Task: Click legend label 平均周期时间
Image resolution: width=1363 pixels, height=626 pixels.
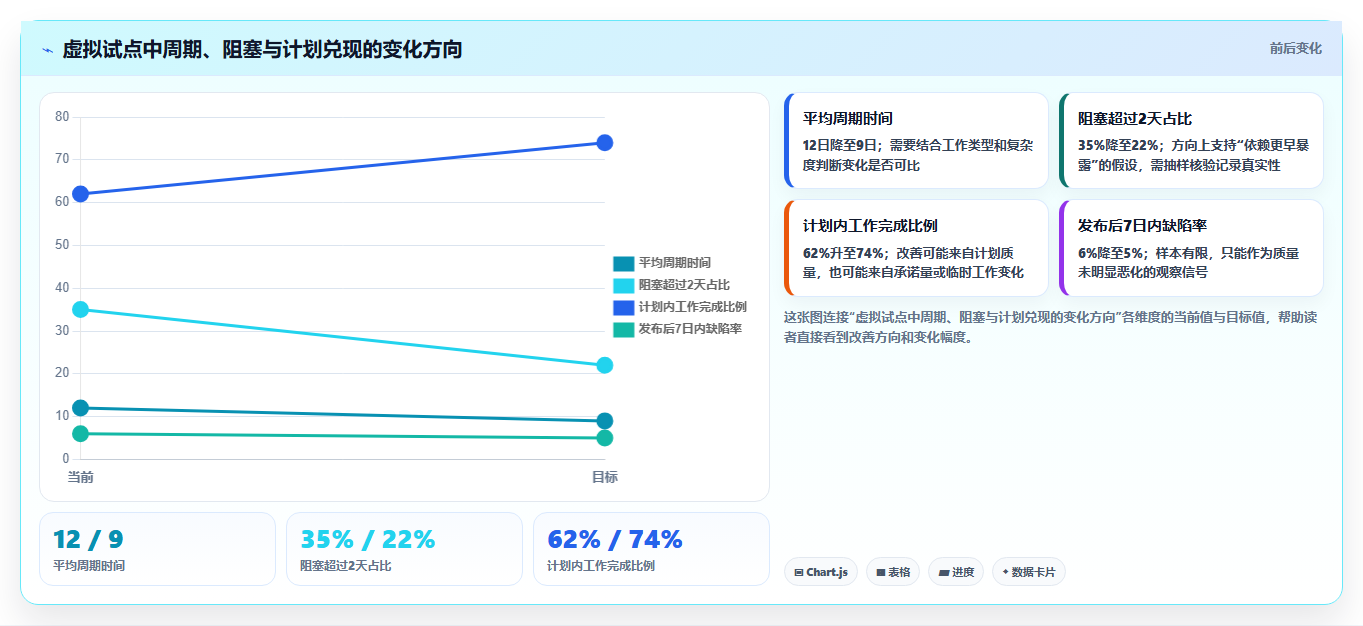Action: click(675, 263)
